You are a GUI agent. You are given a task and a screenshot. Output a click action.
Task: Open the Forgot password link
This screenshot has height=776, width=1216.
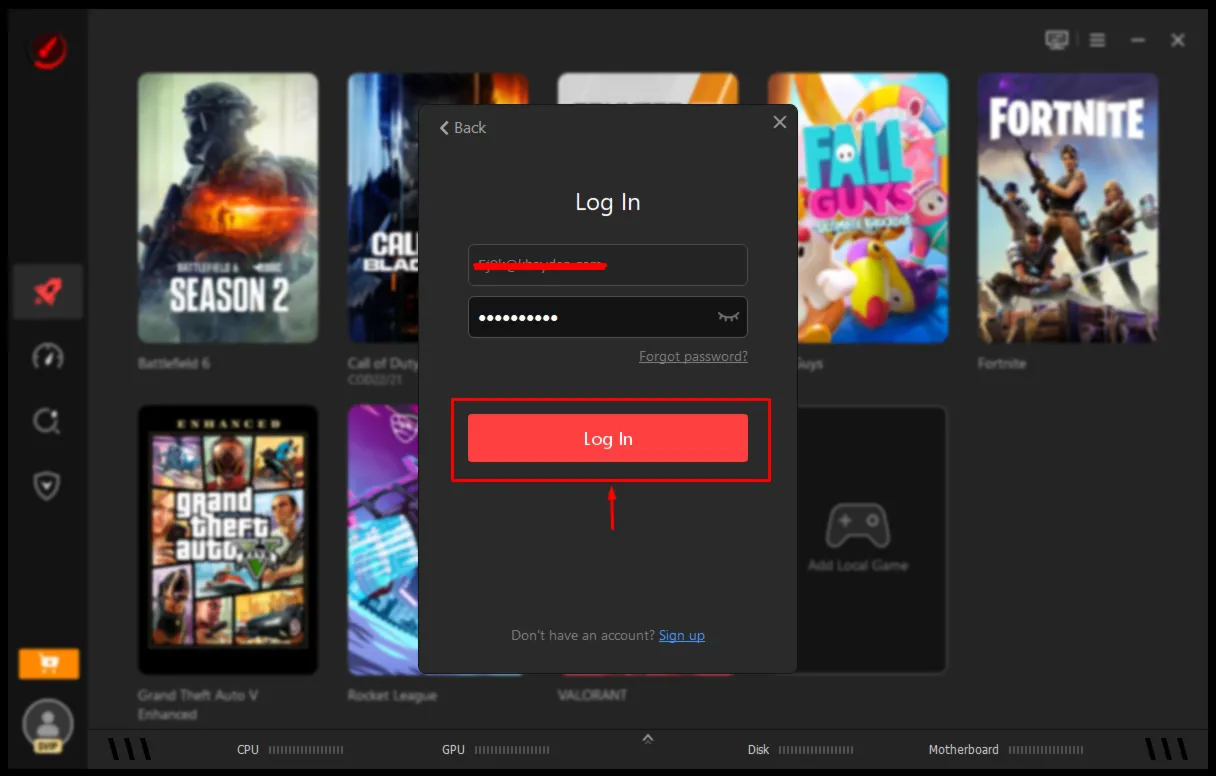(x=693, y=356)
